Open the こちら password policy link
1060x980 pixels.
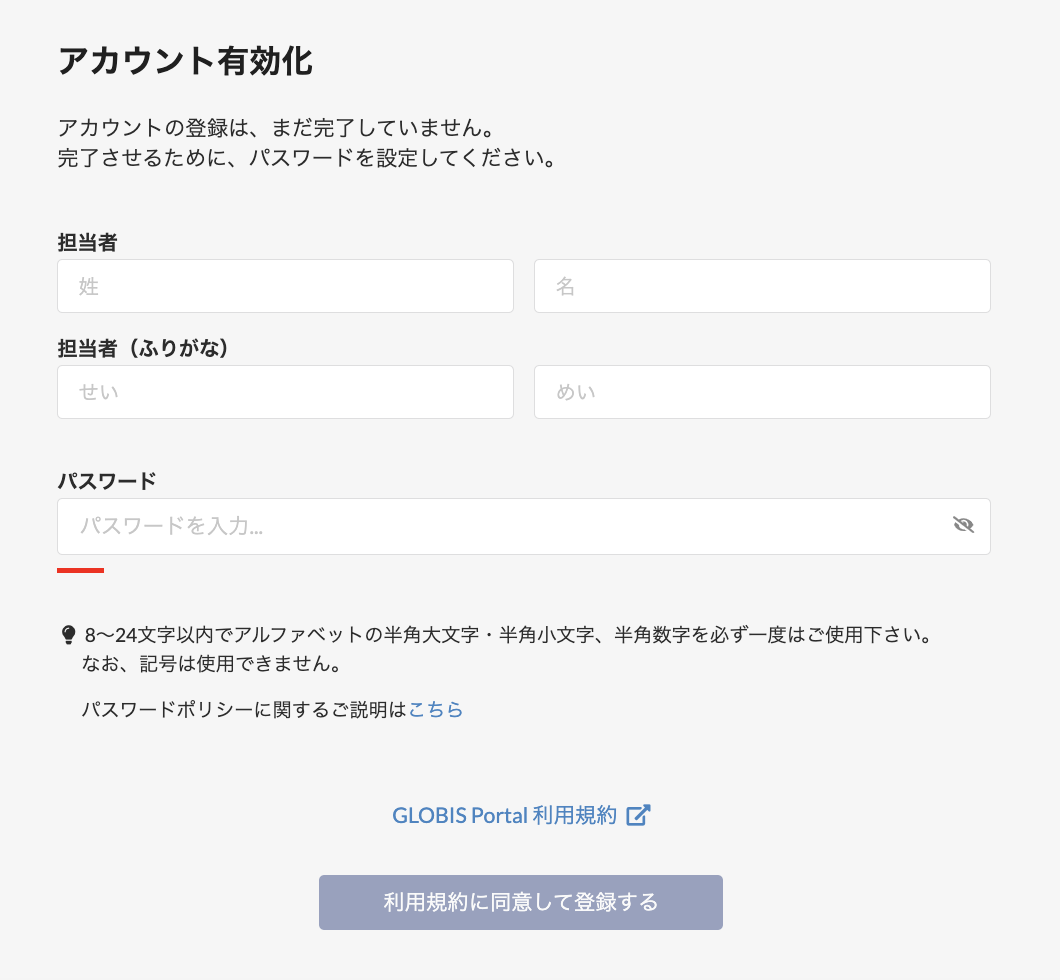(x=436, y=710)
